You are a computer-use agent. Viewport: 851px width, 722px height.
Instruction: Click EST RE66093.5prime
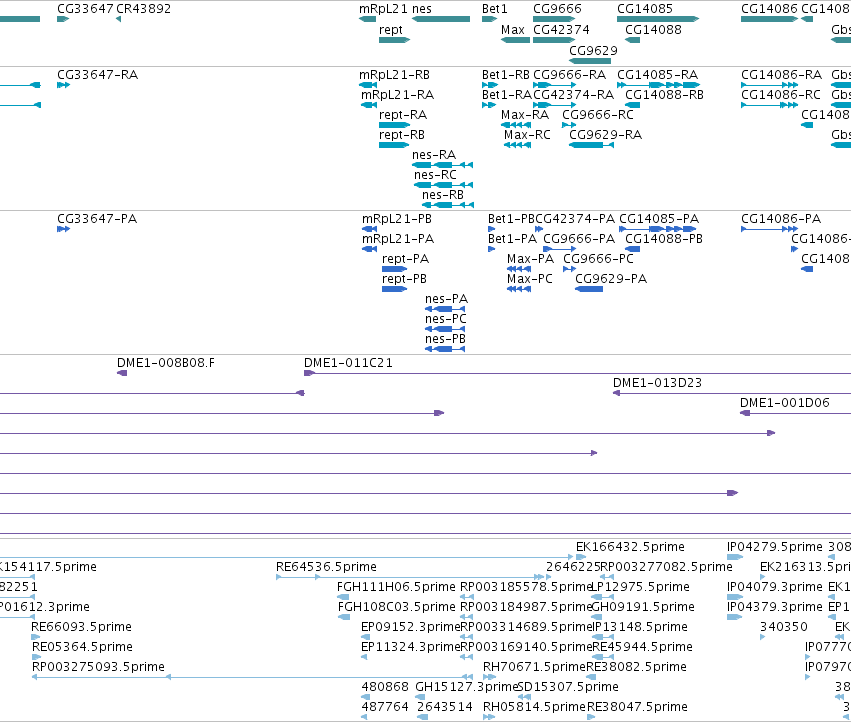pos(81,627)
